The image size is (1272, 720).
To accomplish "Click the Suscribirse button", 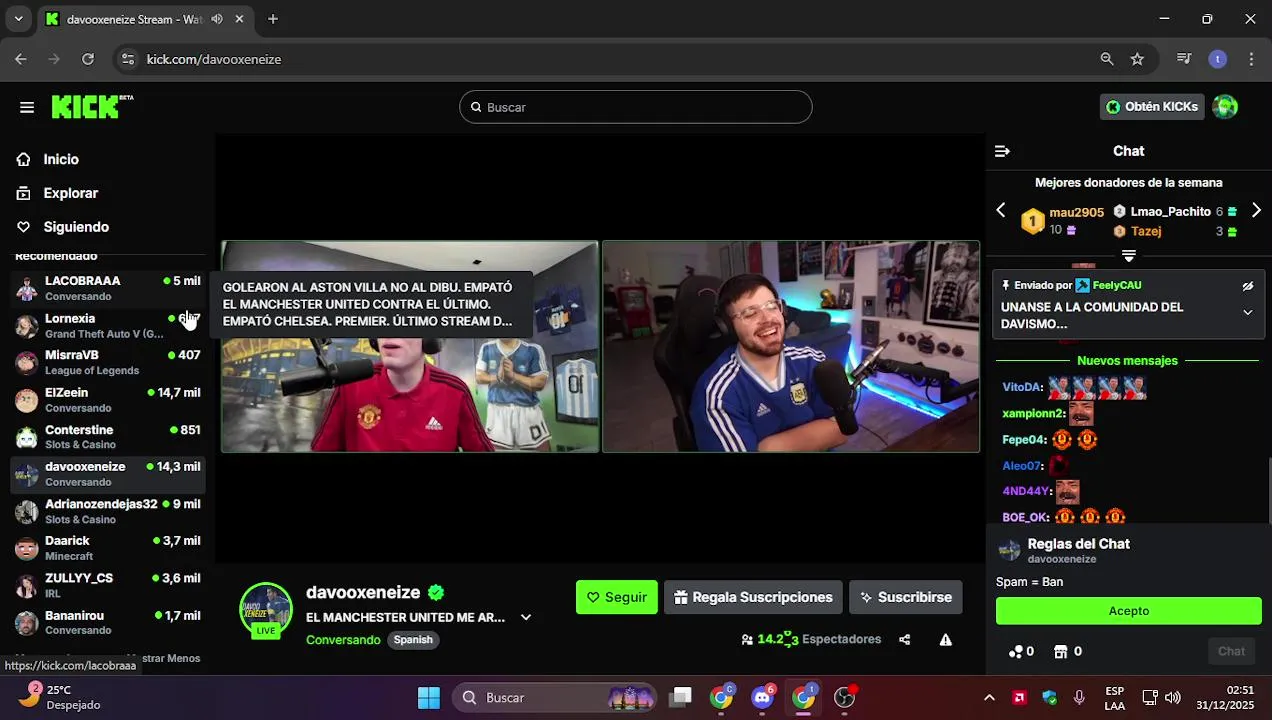I will tap(906, 597).
